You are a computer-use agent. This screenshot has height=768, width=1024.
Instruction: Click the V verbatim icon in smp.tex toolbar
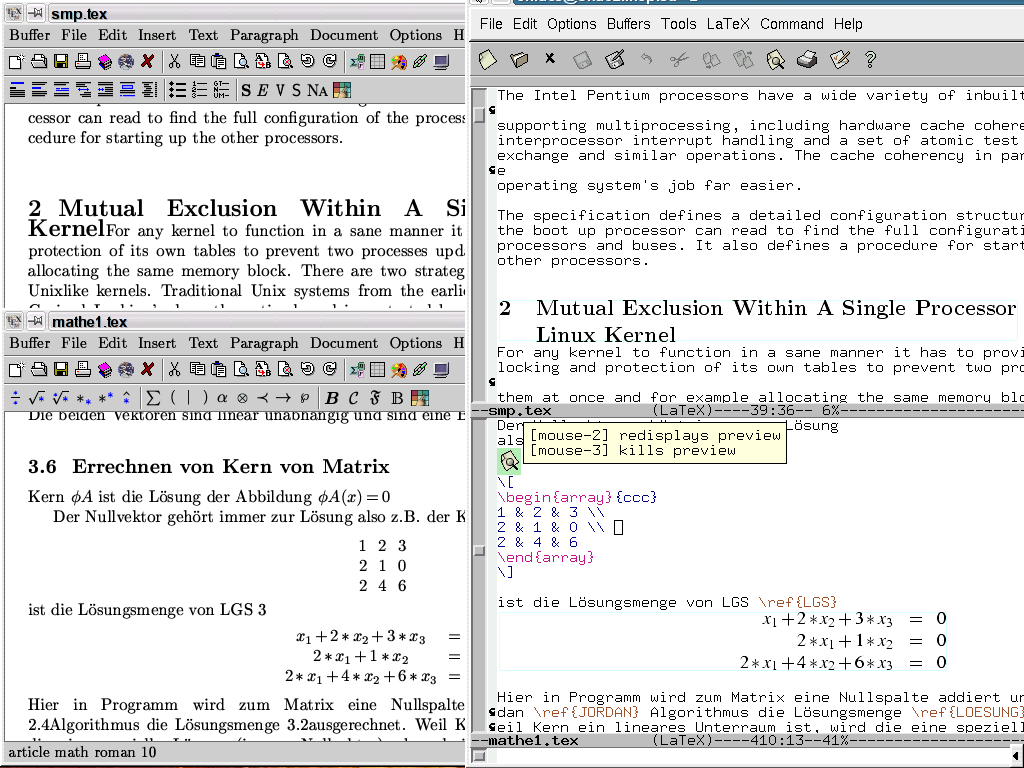pyautogui.click(x=280, y=90)
